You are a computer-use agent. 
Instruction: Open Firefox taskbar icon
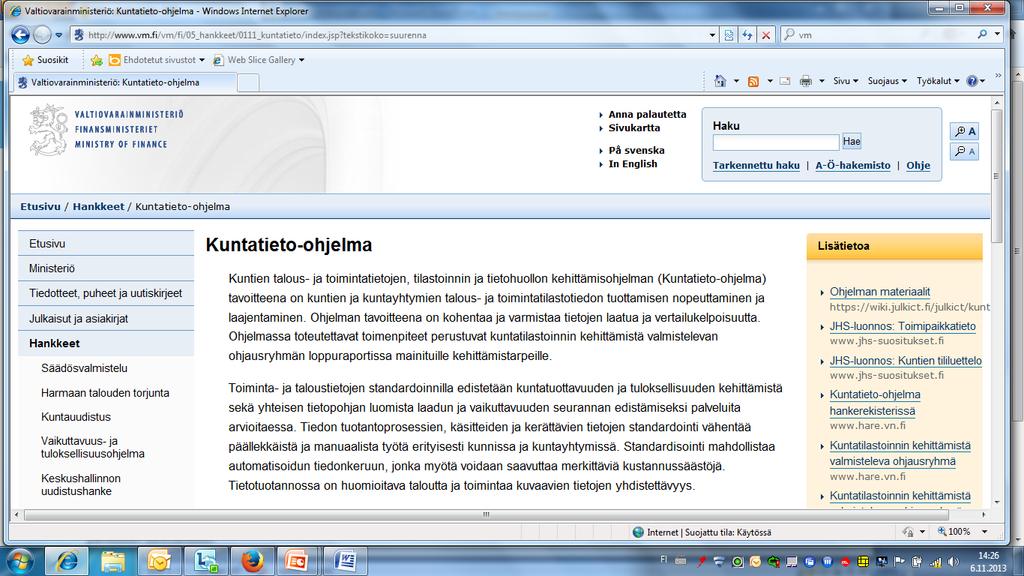coord(252,561)
